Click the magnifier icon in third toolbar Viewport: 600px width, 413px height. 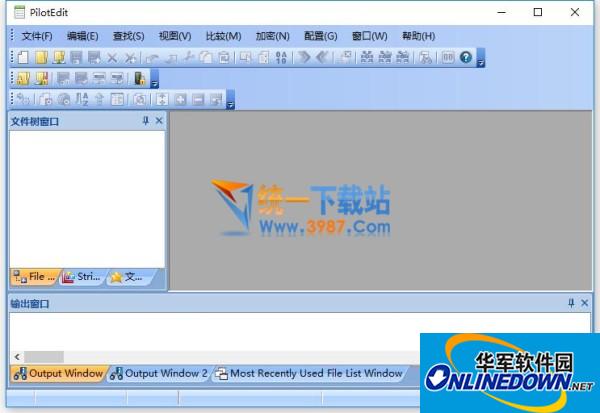(x=139, y=100)
